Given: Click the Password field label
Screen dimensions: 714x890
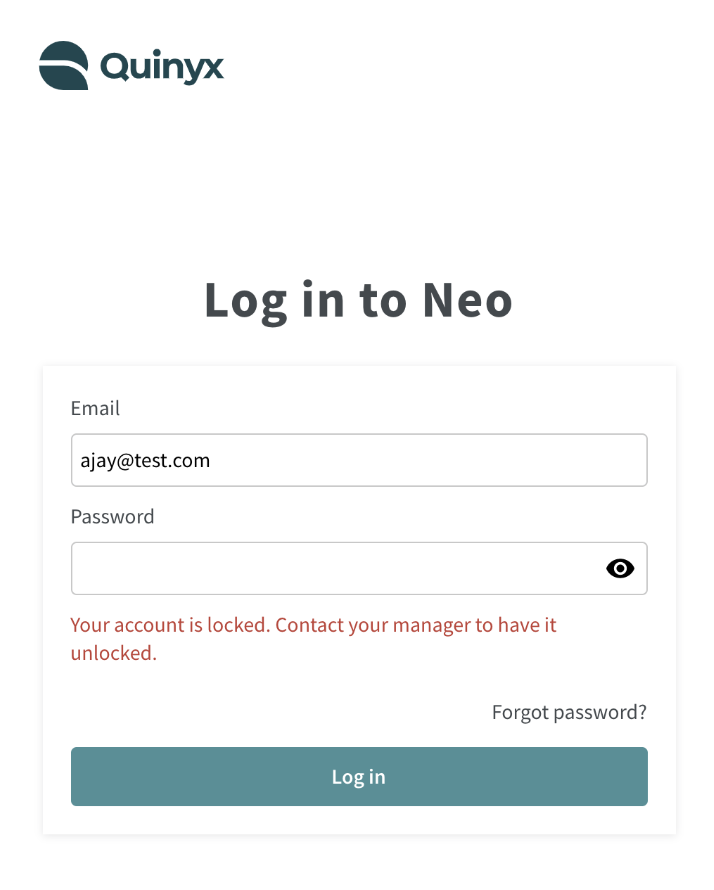Looking at the screenshot, I should 112,517.
